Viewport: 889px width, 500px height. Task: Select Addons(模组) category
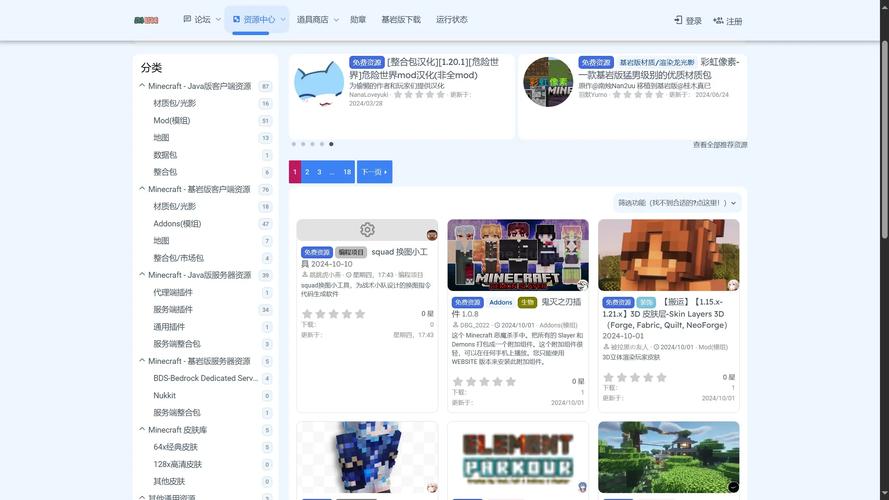click(177, 223)
